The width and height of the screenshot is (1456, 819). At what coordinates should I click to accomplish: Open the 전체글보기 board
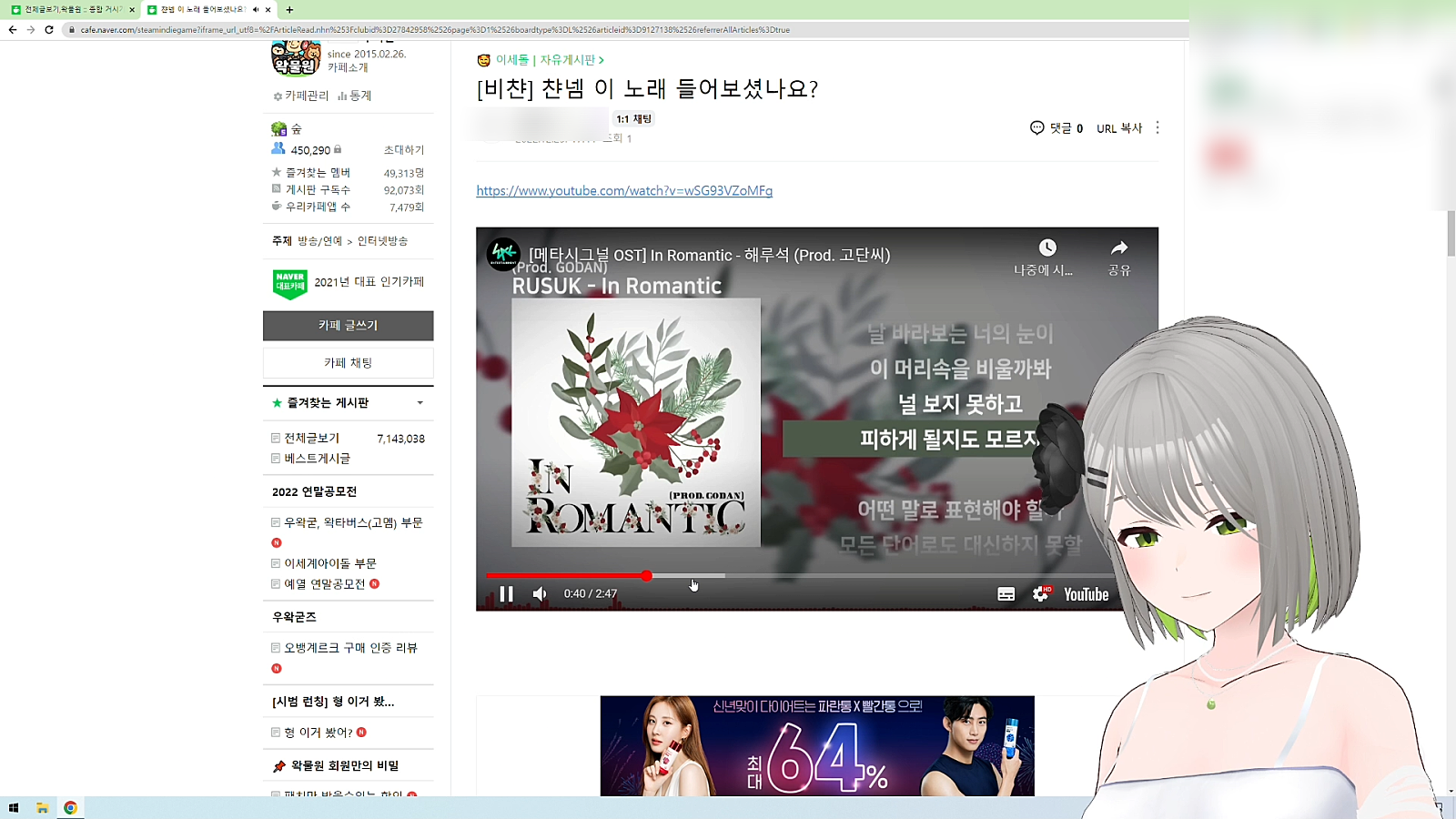(x=312, y=439)
